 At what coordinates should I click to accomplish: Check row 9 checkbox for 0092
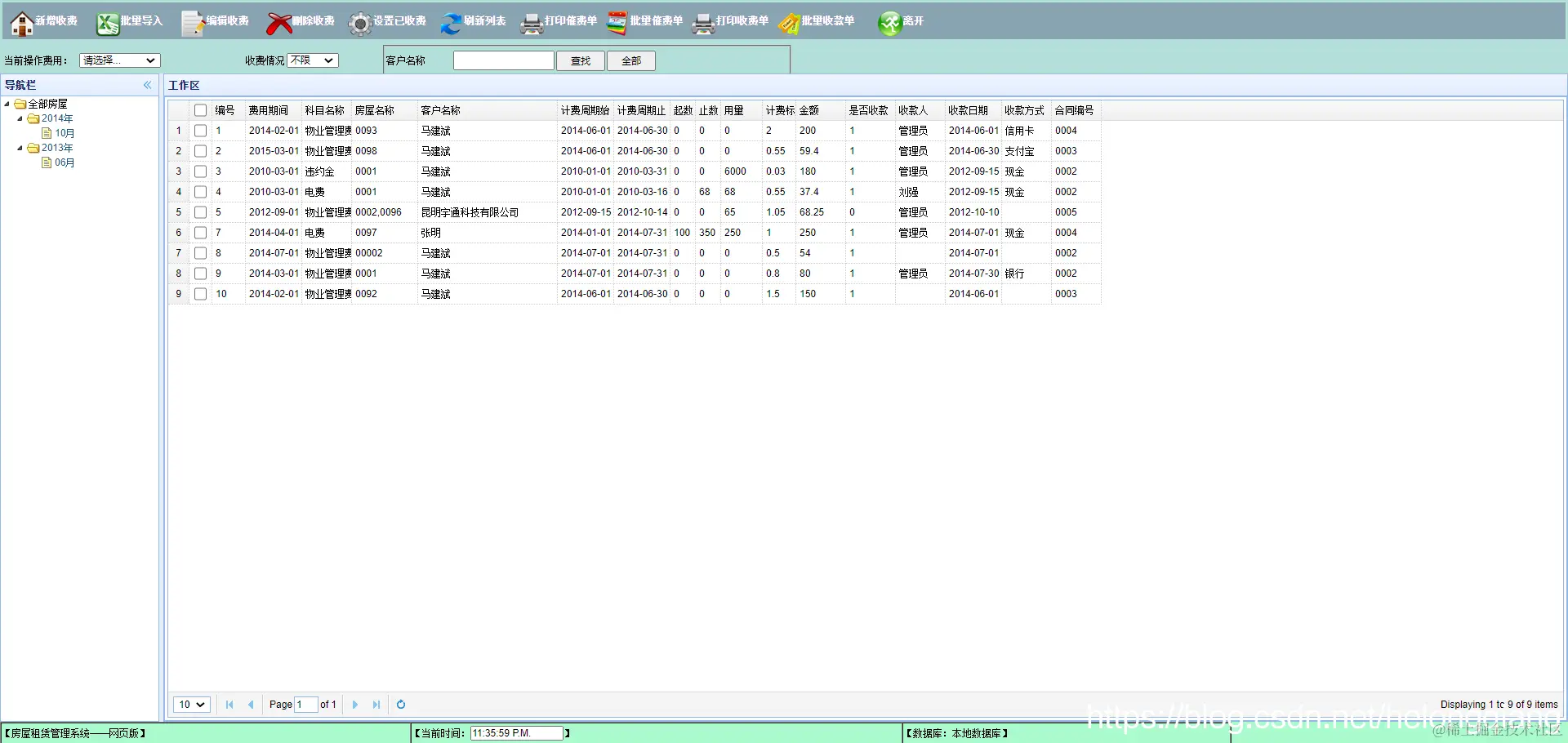[x=200, y=294]
